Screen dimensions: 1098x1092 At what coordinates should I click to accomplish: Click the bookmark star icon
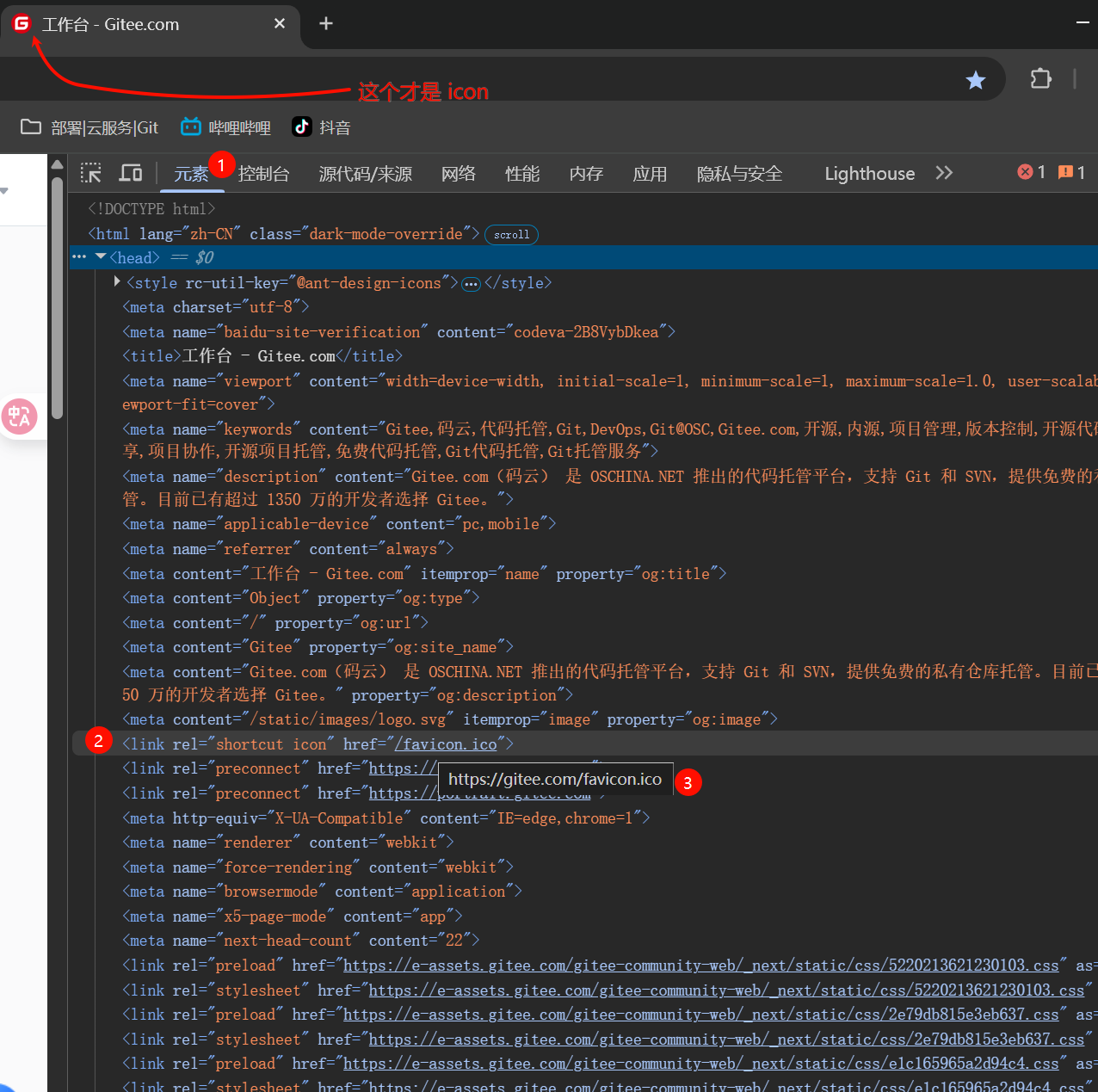click(x=975, y=80)
